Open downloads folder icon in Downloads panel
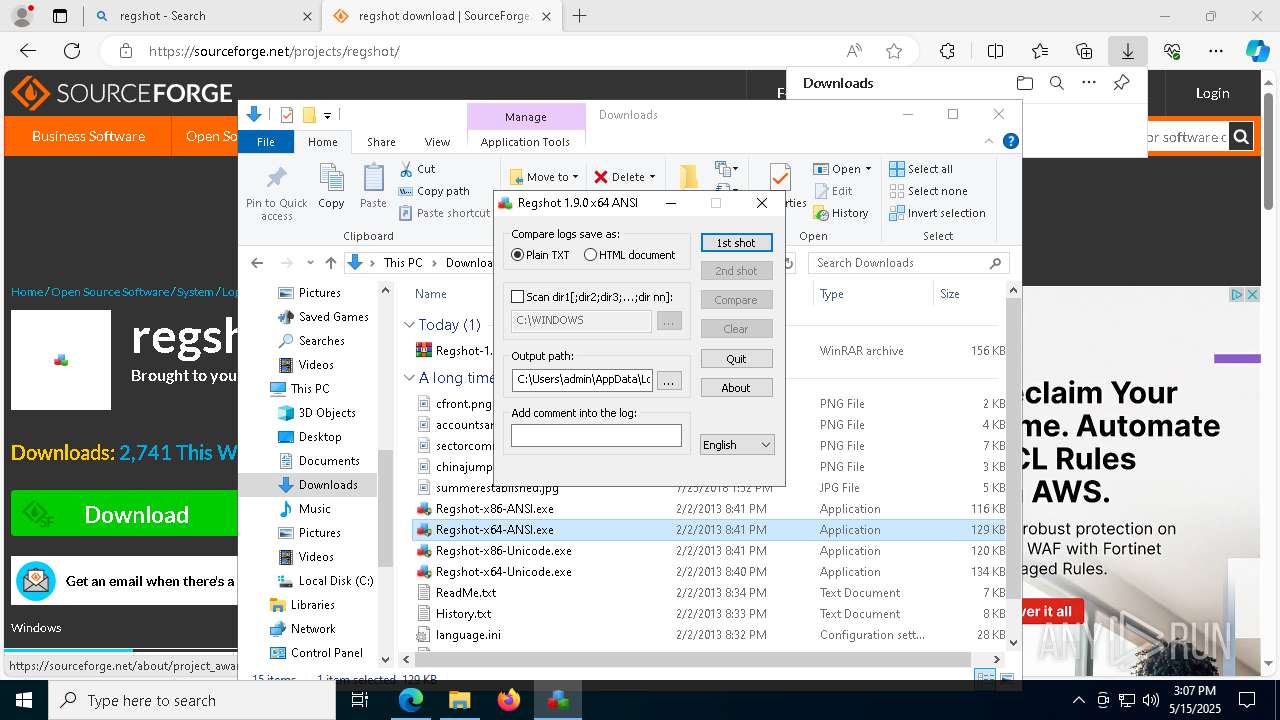Image resolution: width=1280 pixels, height=720 pixels. tap(1024, 83)
